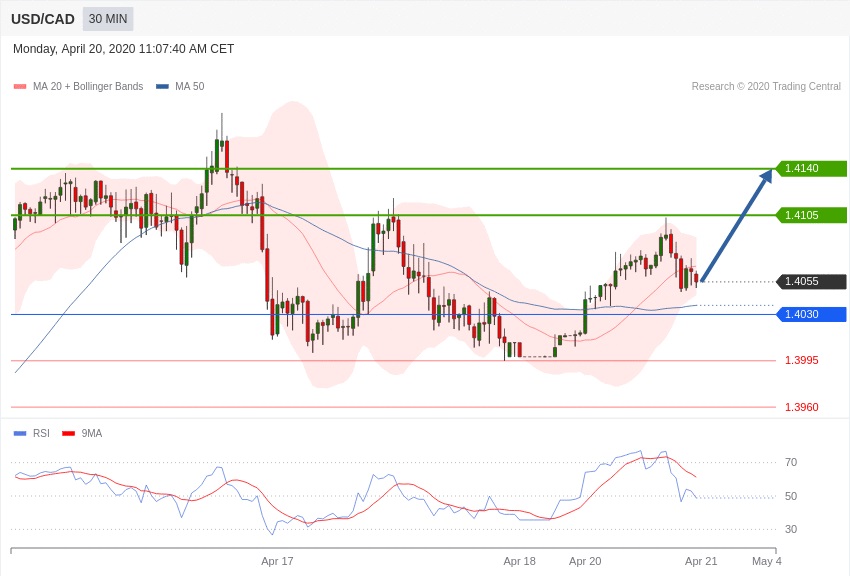Click 'Research © 2020 Trading Central' credit text
The width and height of the screenshot is (850, 576).
(766, 87)
